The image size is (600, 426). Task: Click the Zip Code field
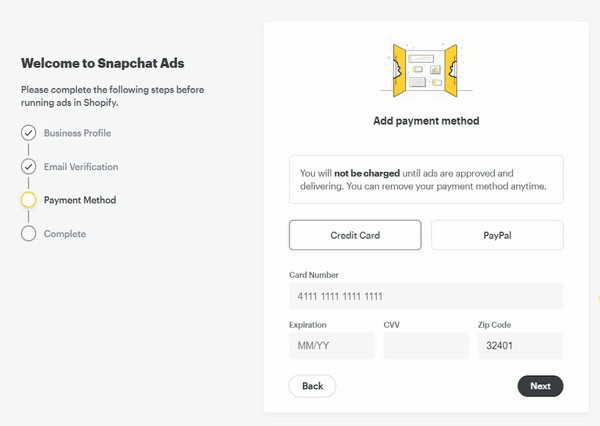tap(520, 346)
